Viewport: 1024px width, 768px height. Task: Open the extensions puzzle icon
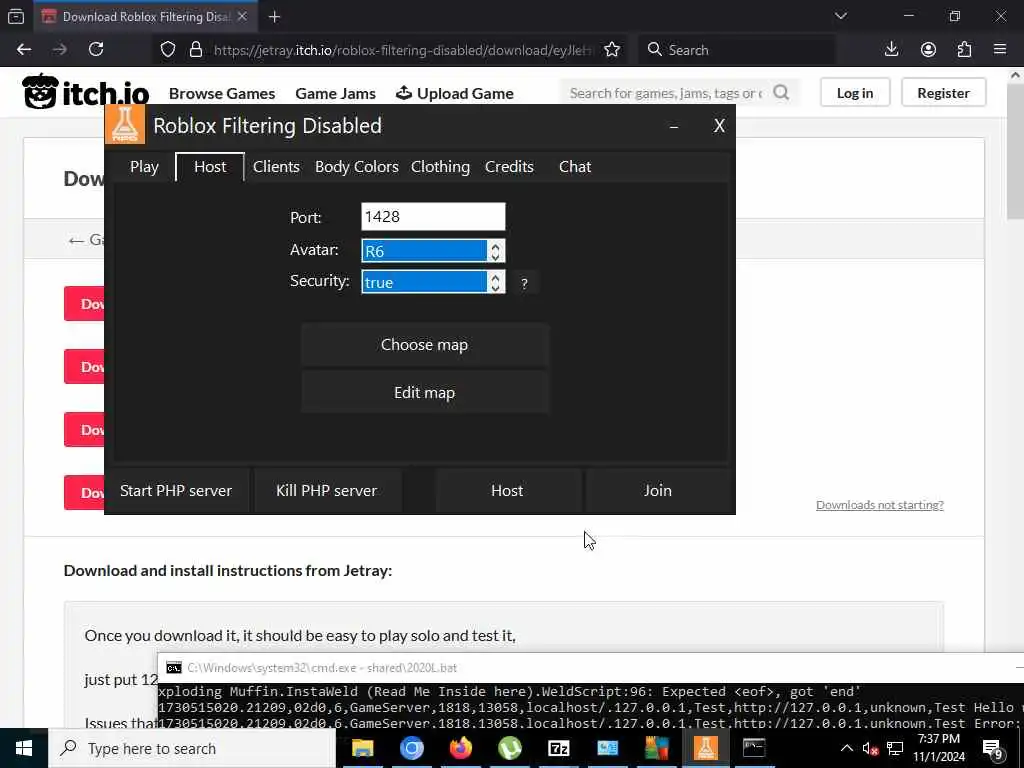[964, 50]
